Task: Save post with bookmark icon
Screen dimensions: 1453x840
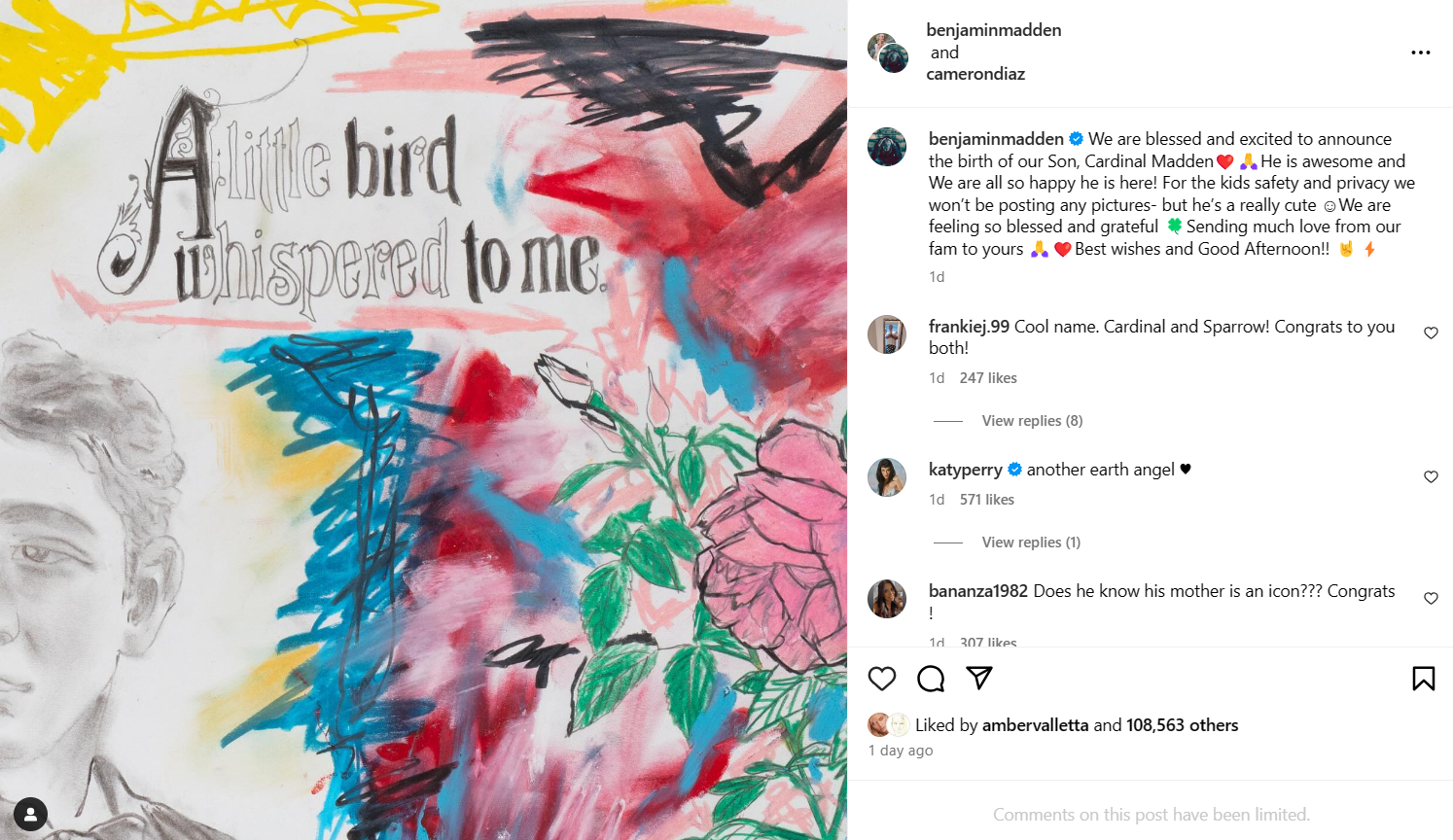Action: (1424, 679)
